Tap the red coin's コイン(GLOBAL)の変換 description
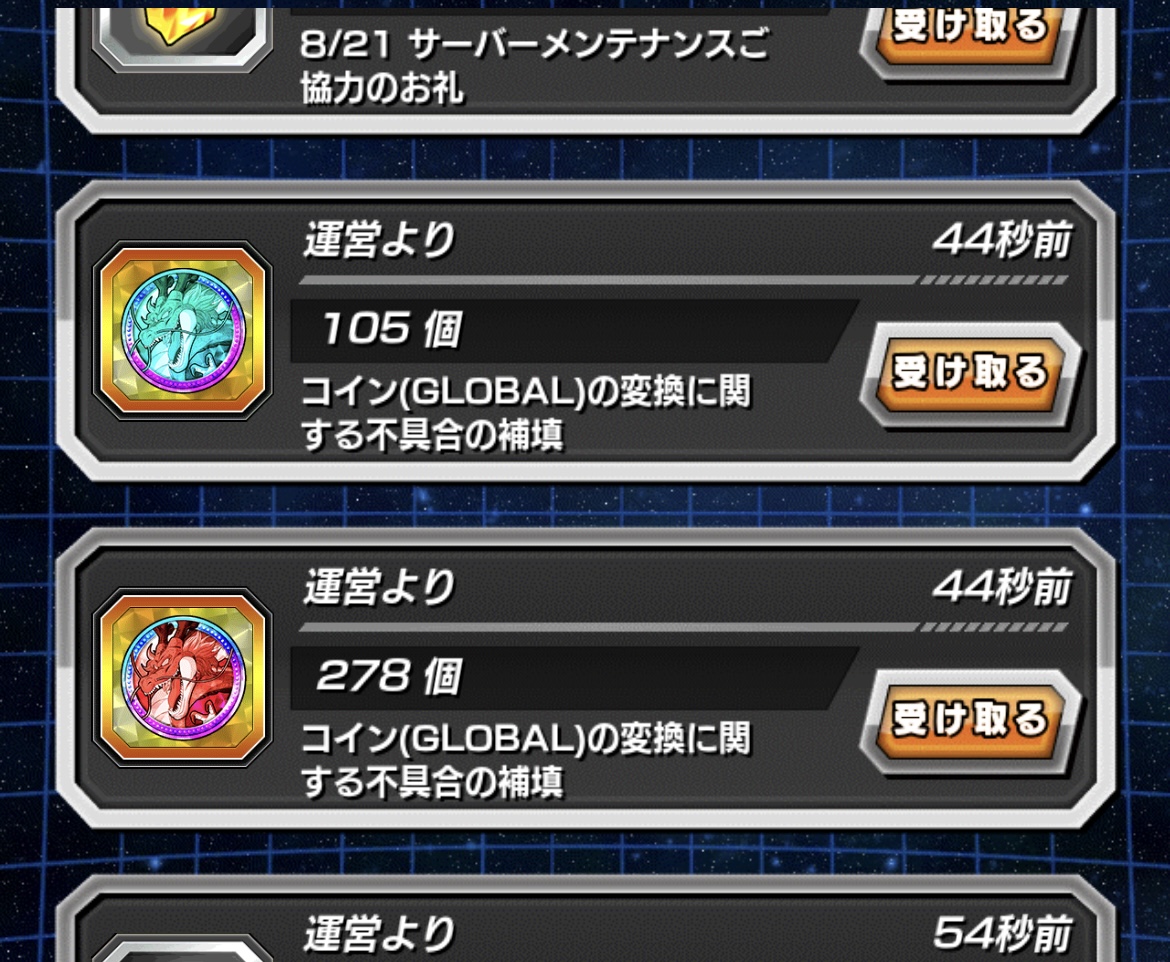 (x=525, y=760)
